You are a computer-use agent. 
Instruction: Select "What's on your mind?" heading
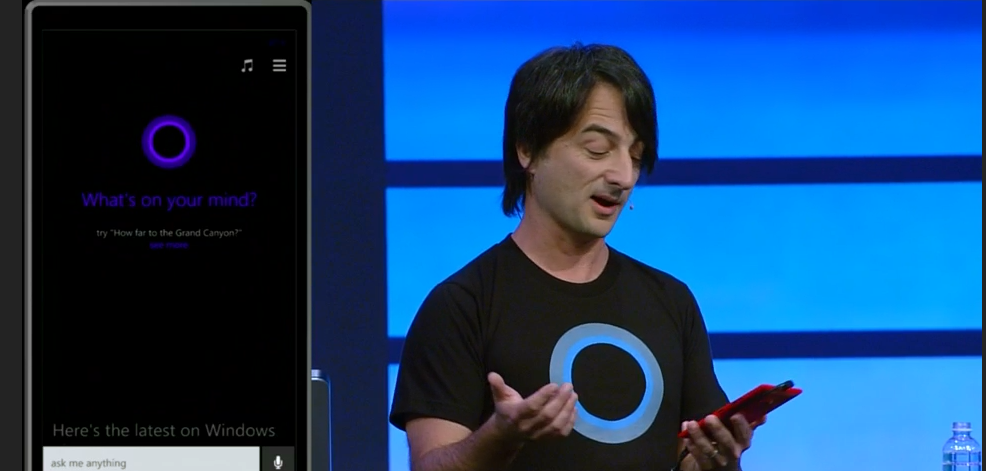pos(169,200)
